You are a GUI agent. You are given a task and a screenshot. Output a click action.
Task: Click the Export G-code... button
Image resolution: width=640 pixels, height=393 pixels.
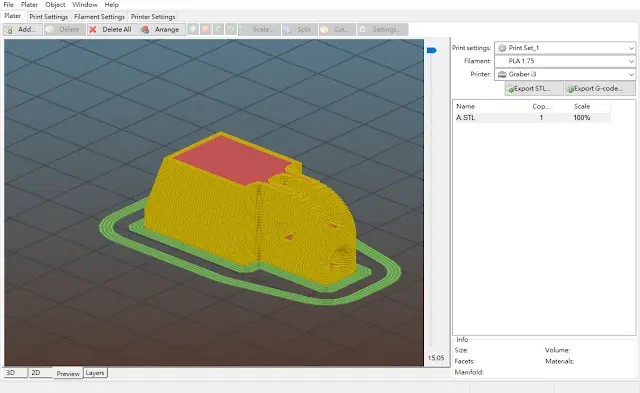pos(600,88)
